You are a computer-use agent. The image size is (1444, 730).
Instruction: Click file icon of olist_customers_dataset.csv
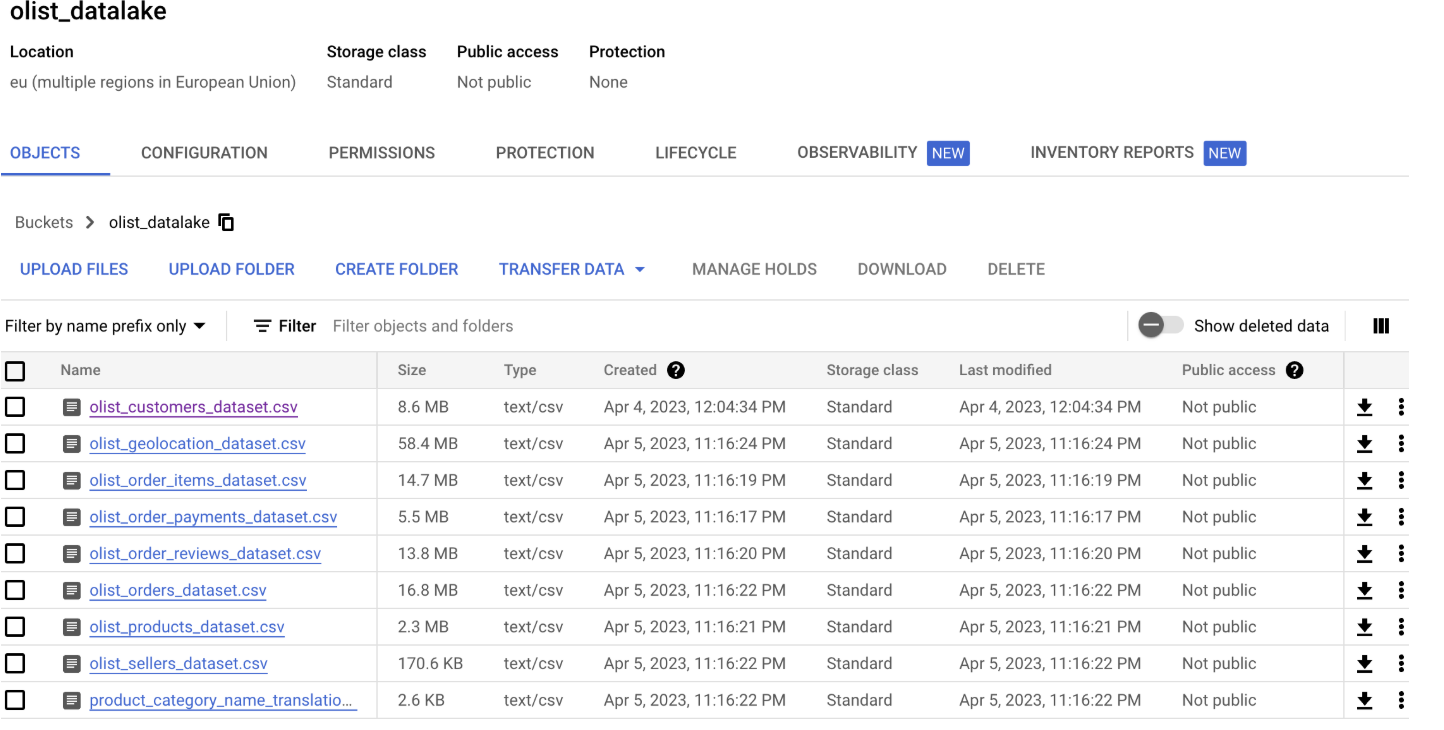coord(71,407)
